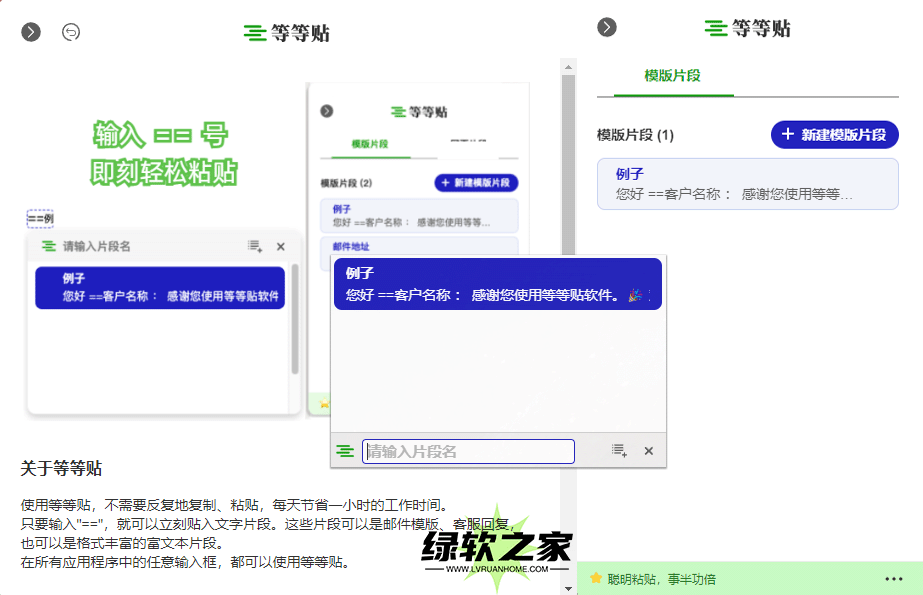
Task: Open the three-dots menu in green bottom bar
Action: (894, 579)
